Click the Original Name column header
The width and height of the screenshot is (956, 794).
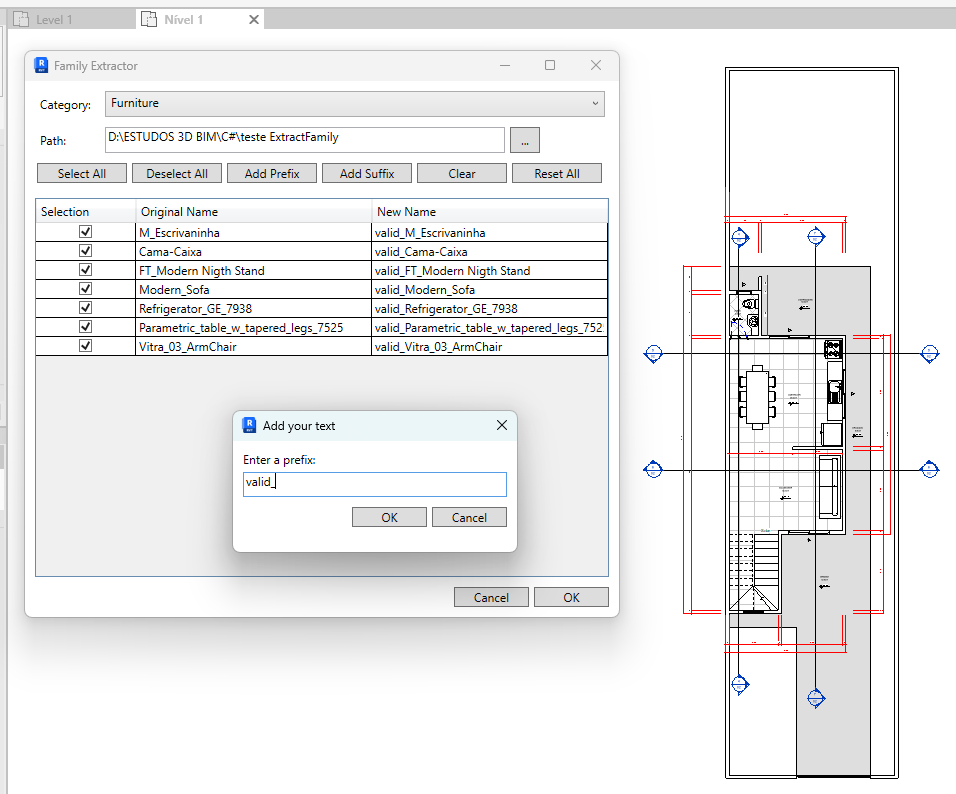coord(253,212)
